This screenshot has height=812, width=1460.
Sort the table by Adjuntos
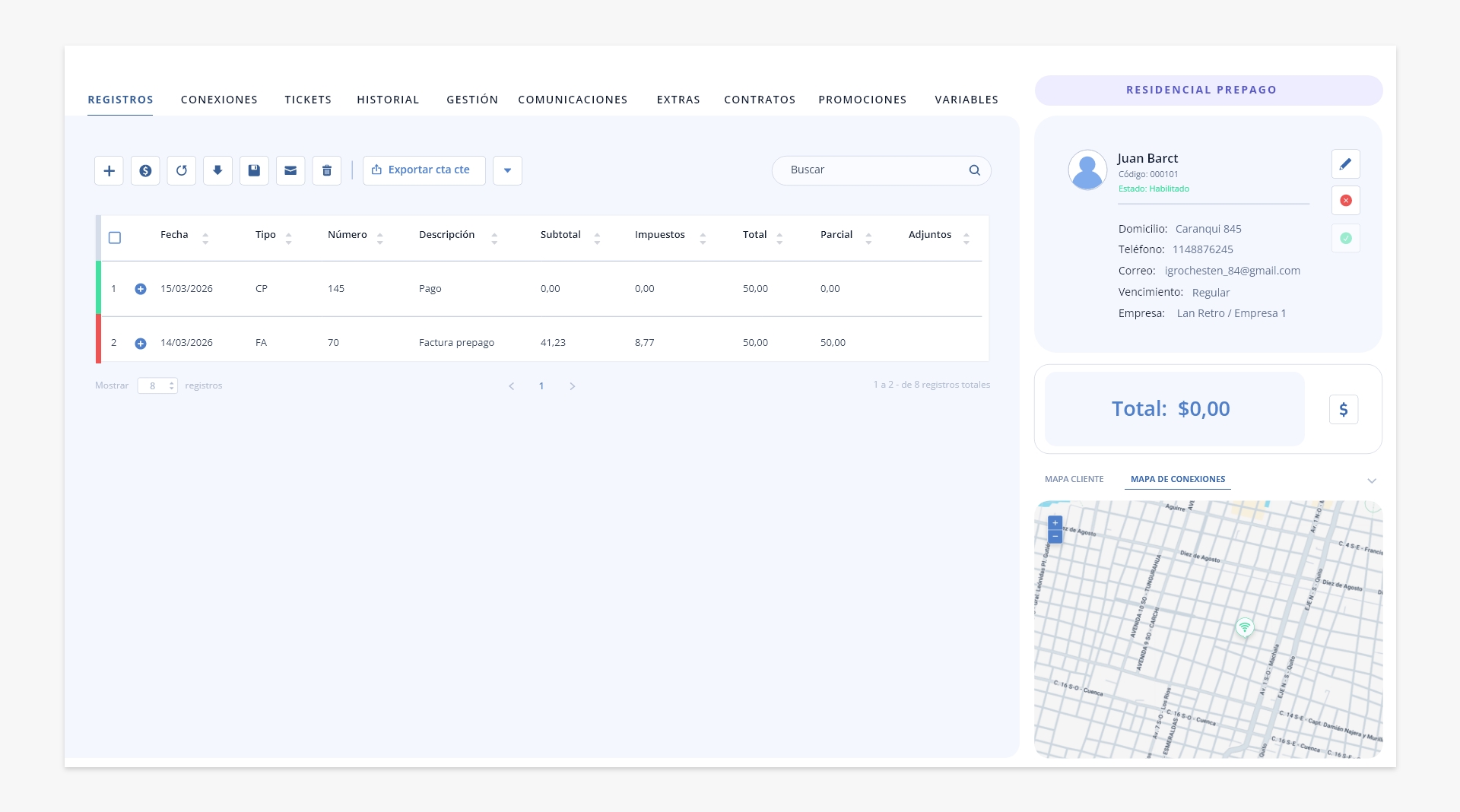(966, 239)
